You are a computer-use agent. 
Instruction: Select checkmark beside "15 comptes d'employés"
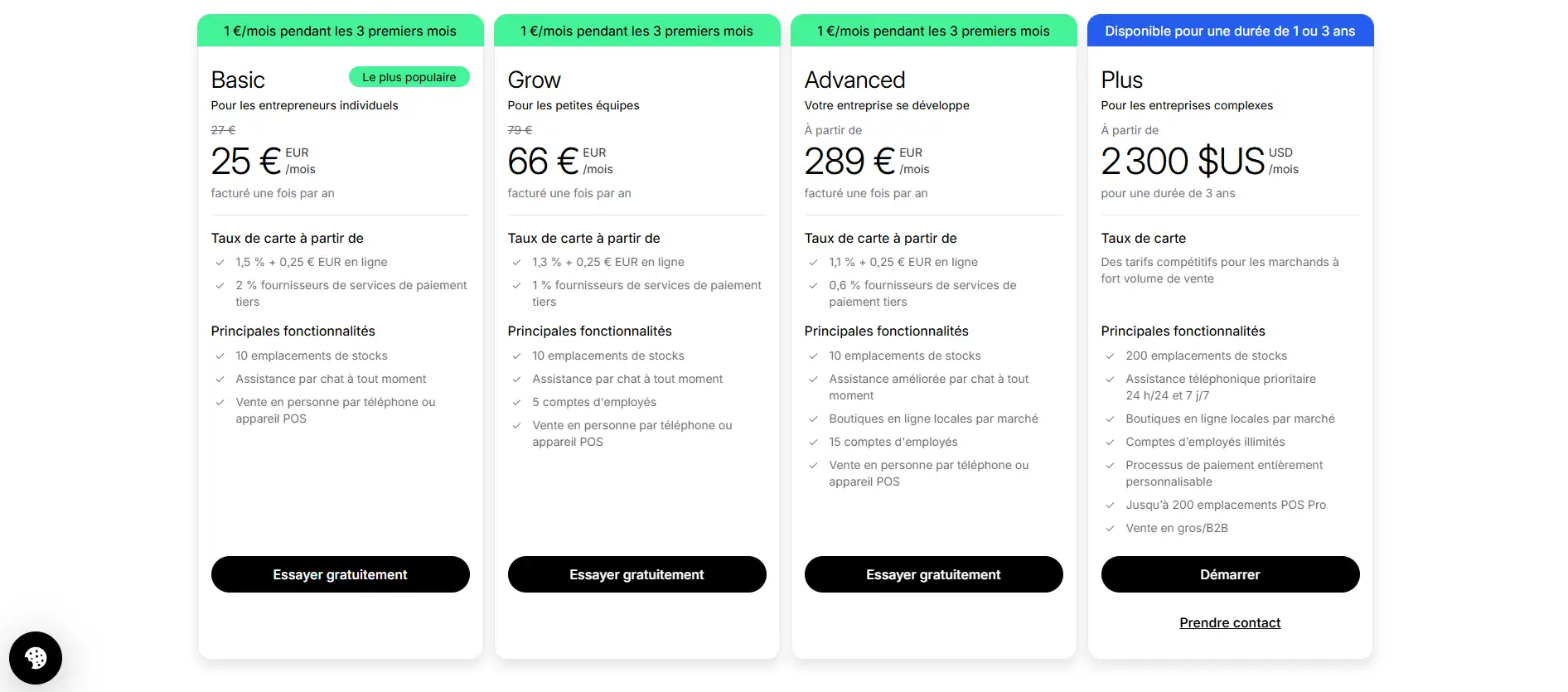[x=813, y=443]
